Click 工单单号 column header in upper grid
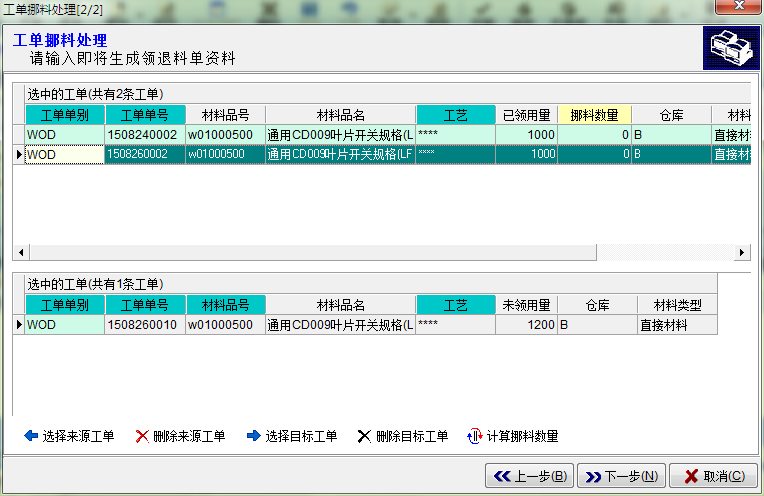Image resolution: width=764 pixels, height=496 pixels. click(145, 115)
